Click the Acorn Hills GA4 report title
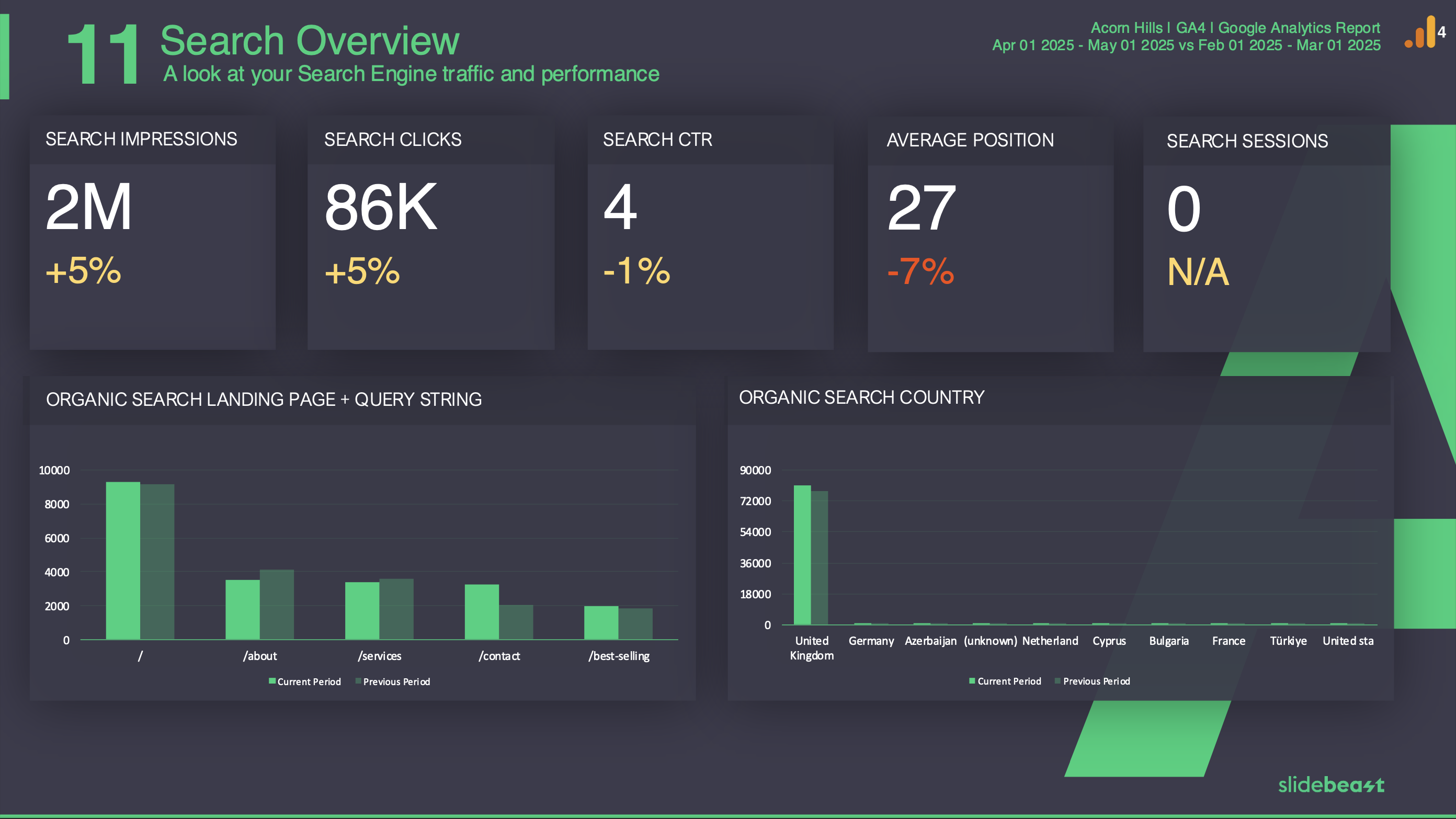The width and height of the screenshot is (1456, 819). tap(1235, 28)
